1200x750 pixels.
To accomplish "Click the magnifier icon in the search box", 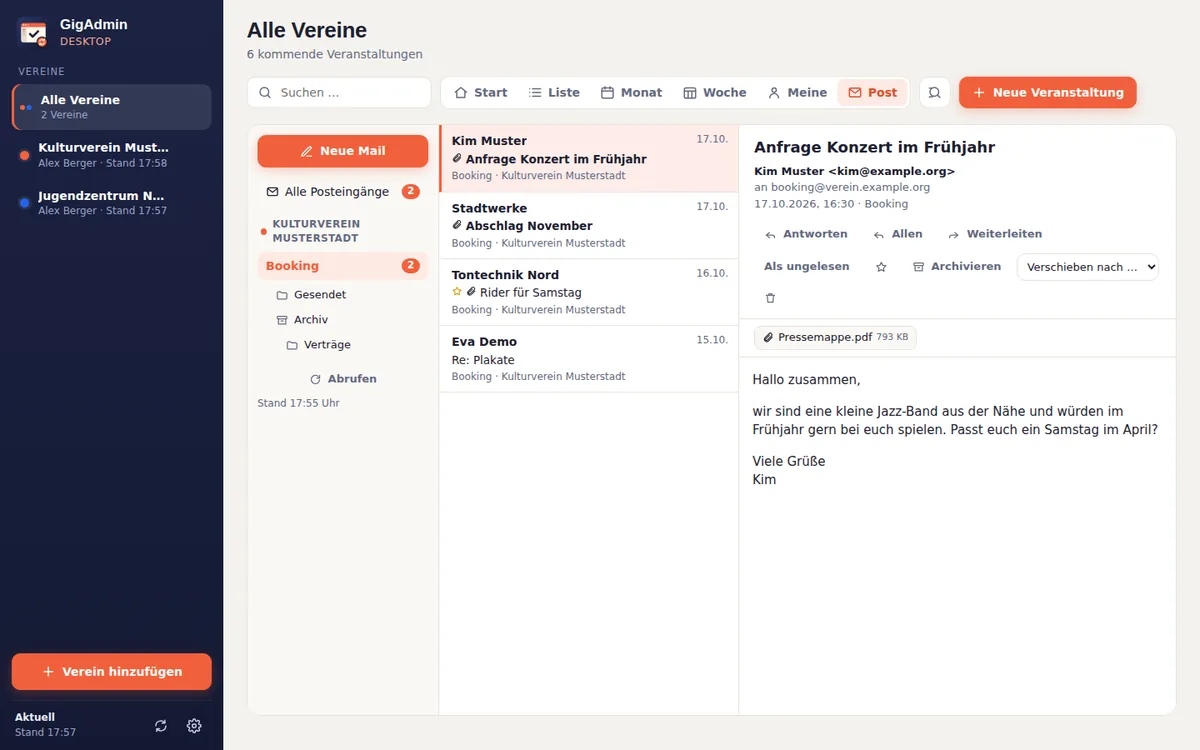I will point(265,92).
